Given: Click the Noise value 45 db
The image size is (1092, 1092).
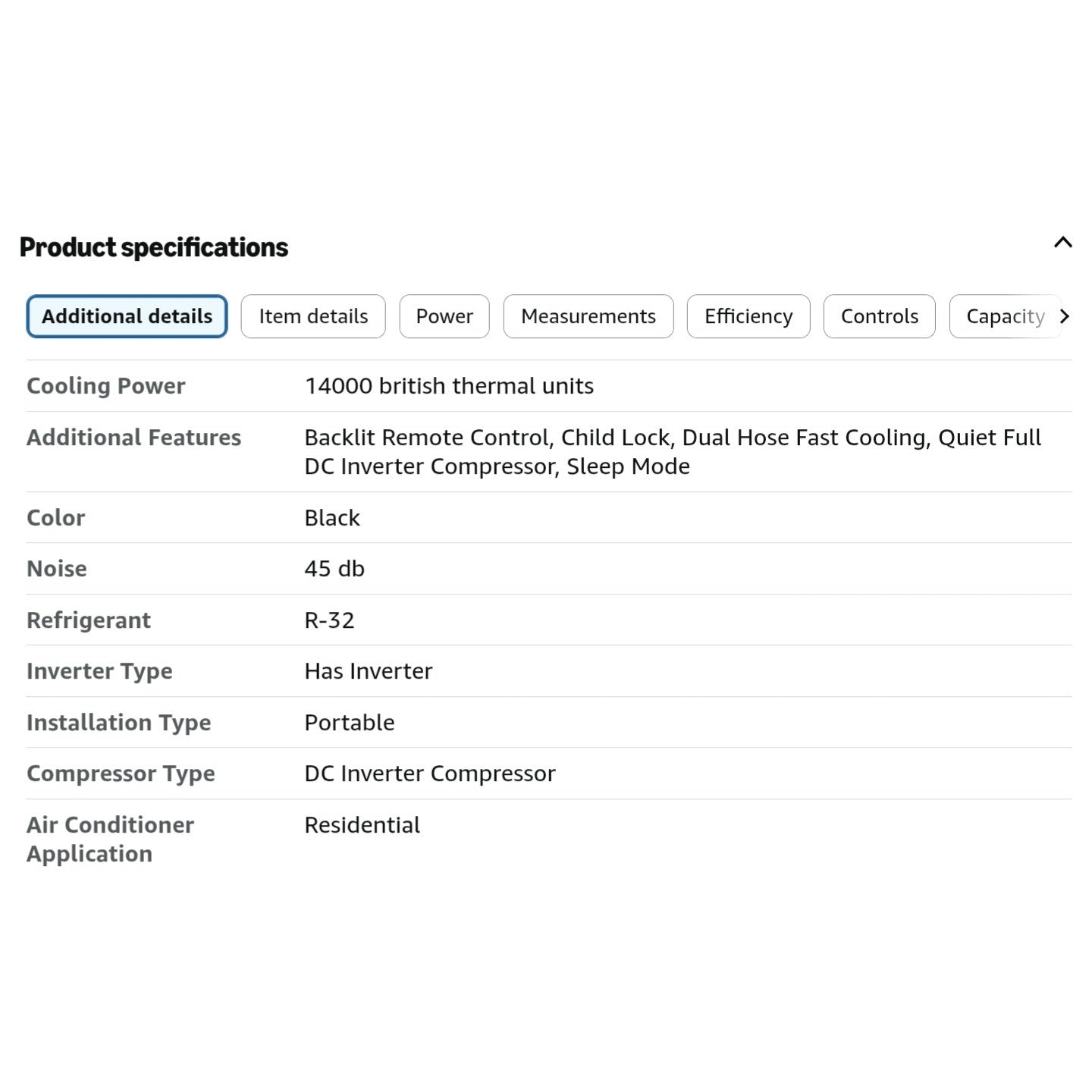Looking at the screenshot, I should [334, 569].
